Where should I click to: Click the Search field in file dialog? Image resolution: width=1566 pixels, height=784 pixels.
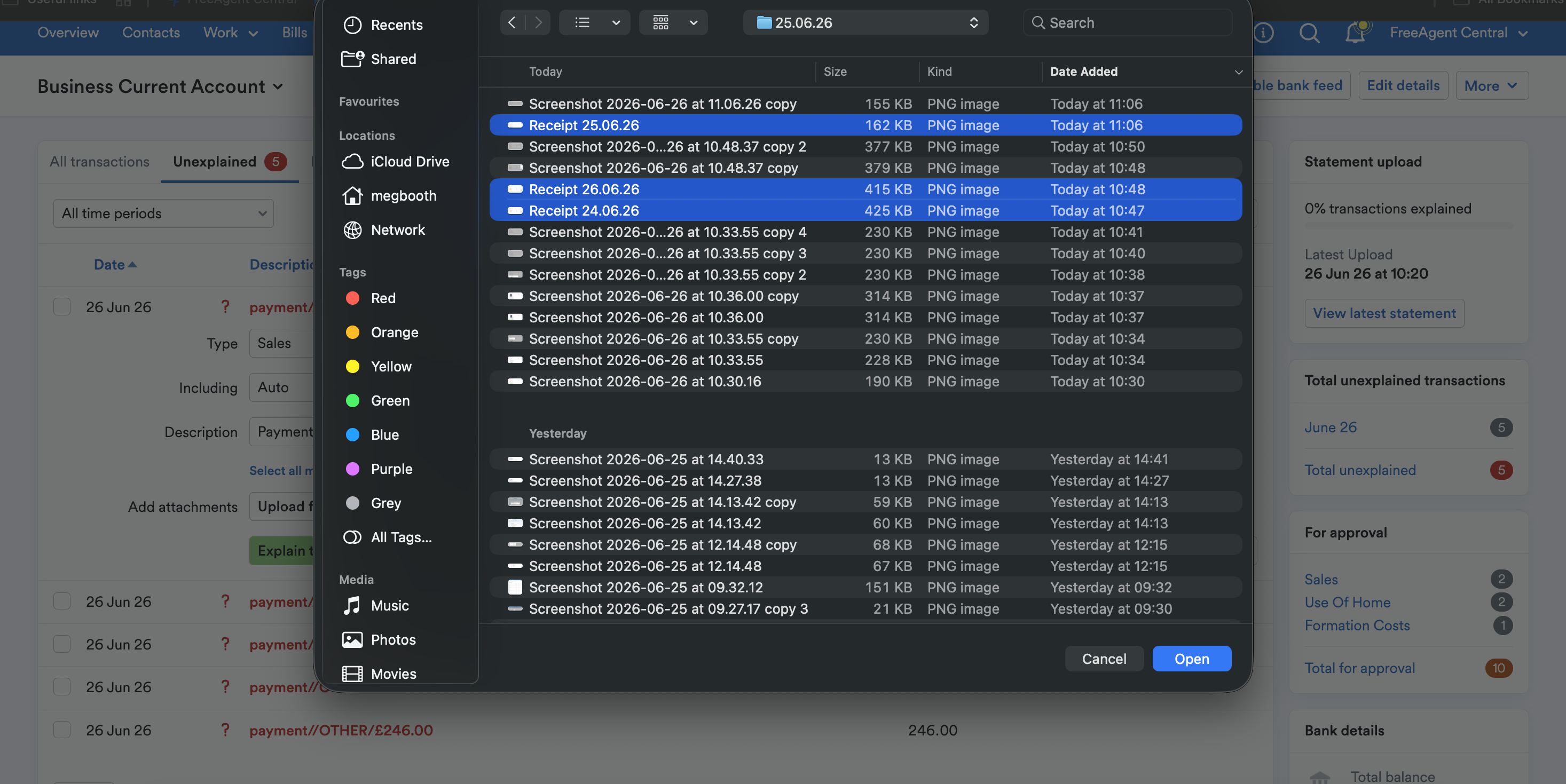coord(1128,22)
